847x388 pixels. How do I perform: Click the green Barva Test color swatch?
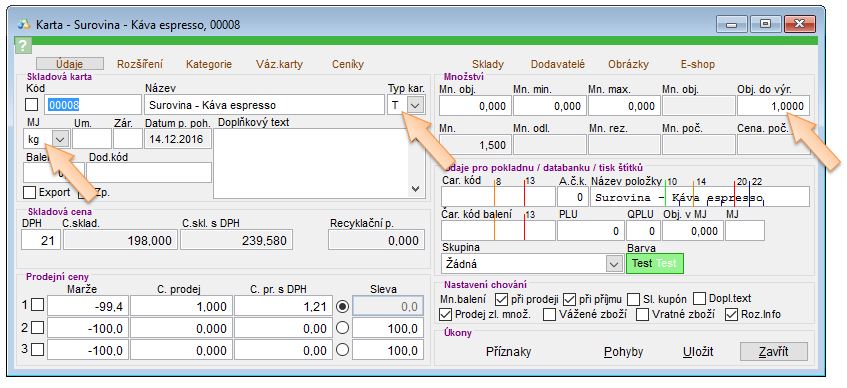click(x=655, y=264)
